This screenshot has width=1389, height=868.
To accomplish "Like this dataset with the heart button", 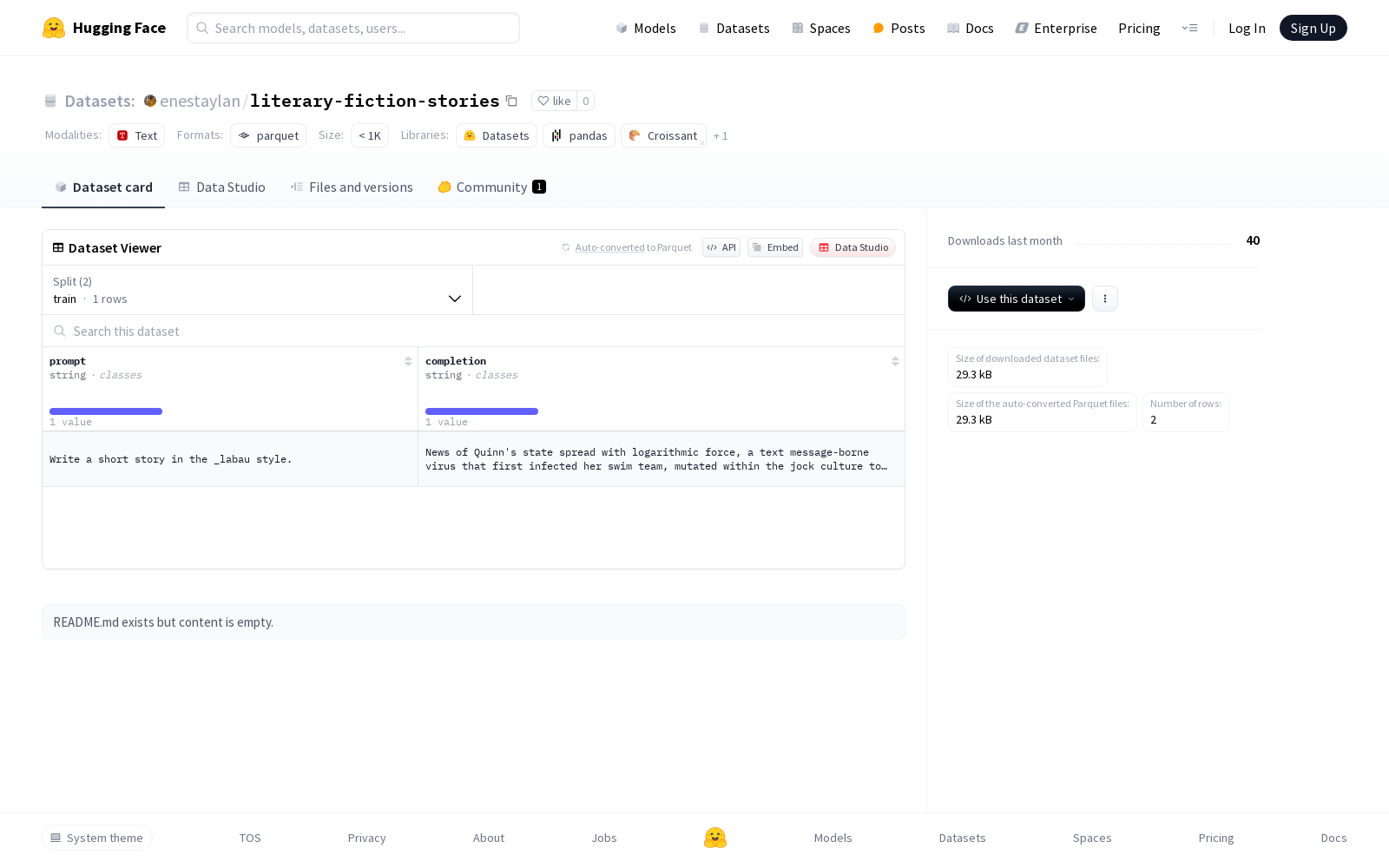I will 554,101.
